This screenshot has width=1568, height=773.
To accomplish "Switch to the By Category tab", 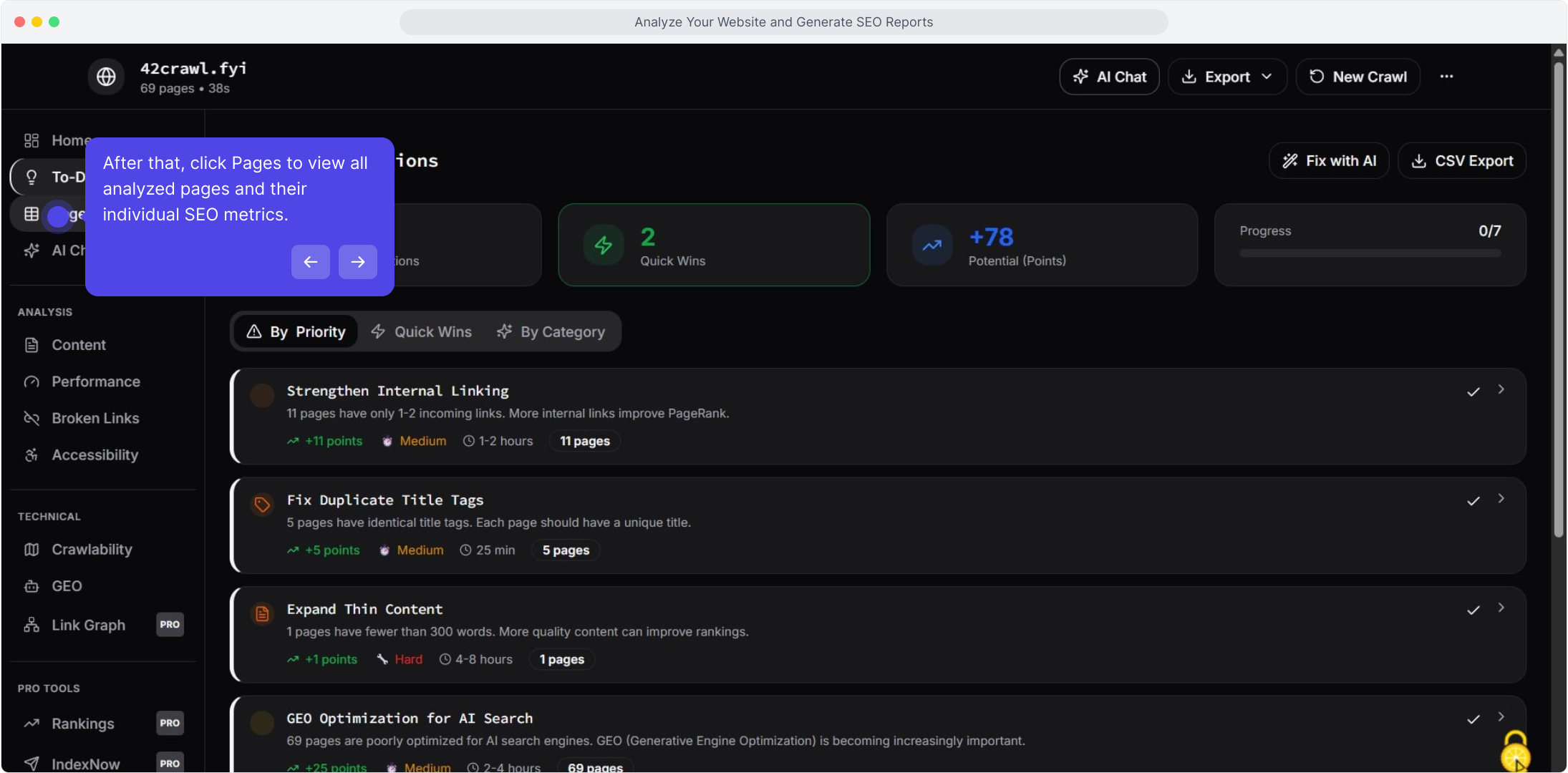I will (551, 332).
